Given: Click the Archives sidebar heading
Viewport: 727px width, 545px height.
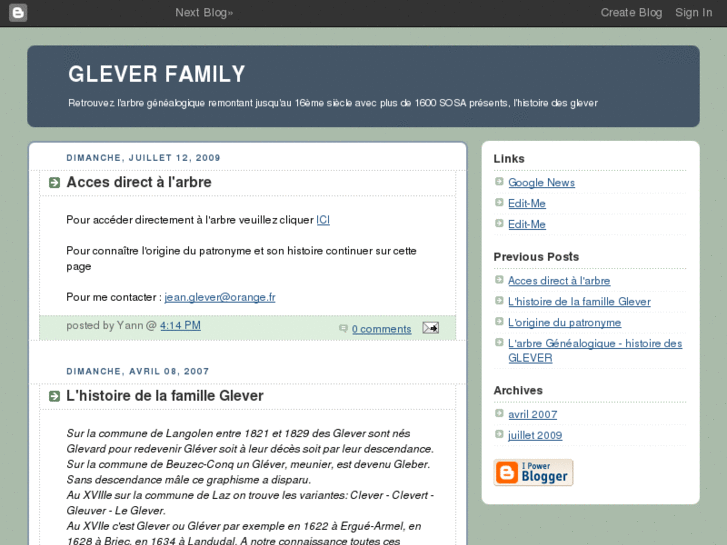Looking at the screenshot, I should (518, 391).
